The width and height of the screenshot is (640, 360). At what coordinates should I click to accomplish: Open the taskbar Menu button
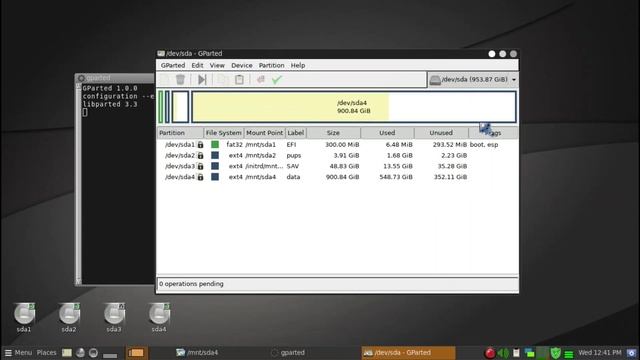18,353
